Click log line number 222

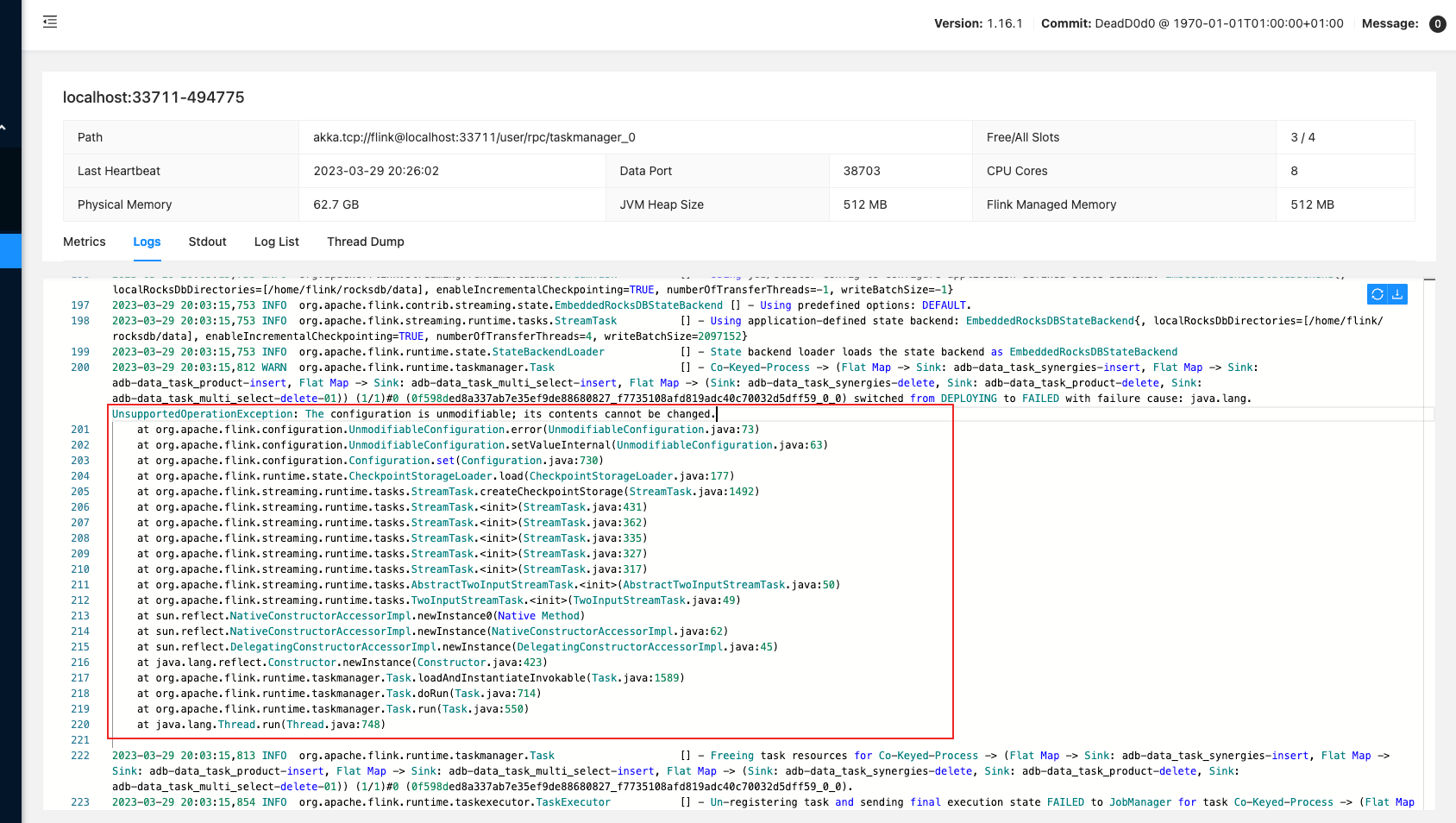tap(80, 756)
